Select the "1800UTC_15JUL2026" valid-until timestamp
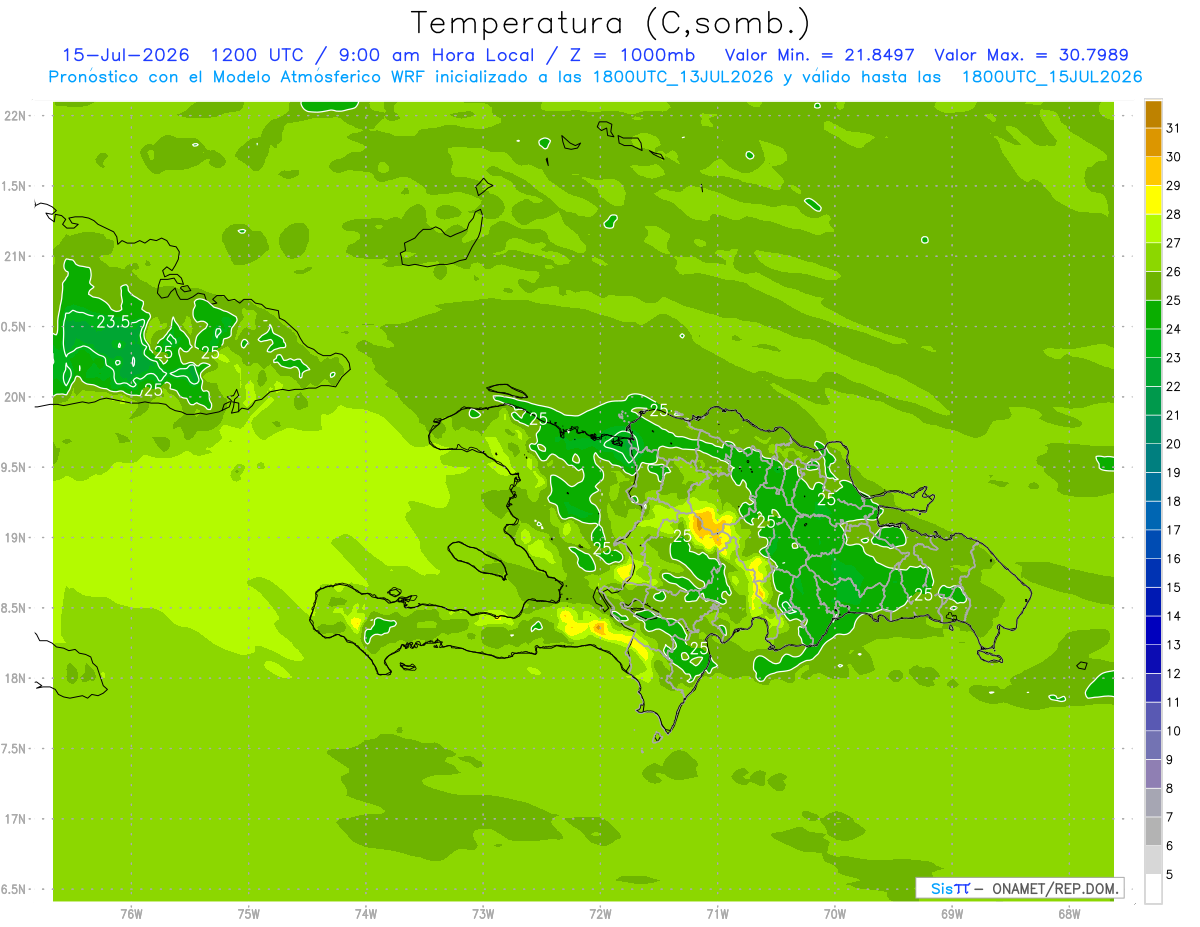1200x927 pixels. tap(1052, 77)
